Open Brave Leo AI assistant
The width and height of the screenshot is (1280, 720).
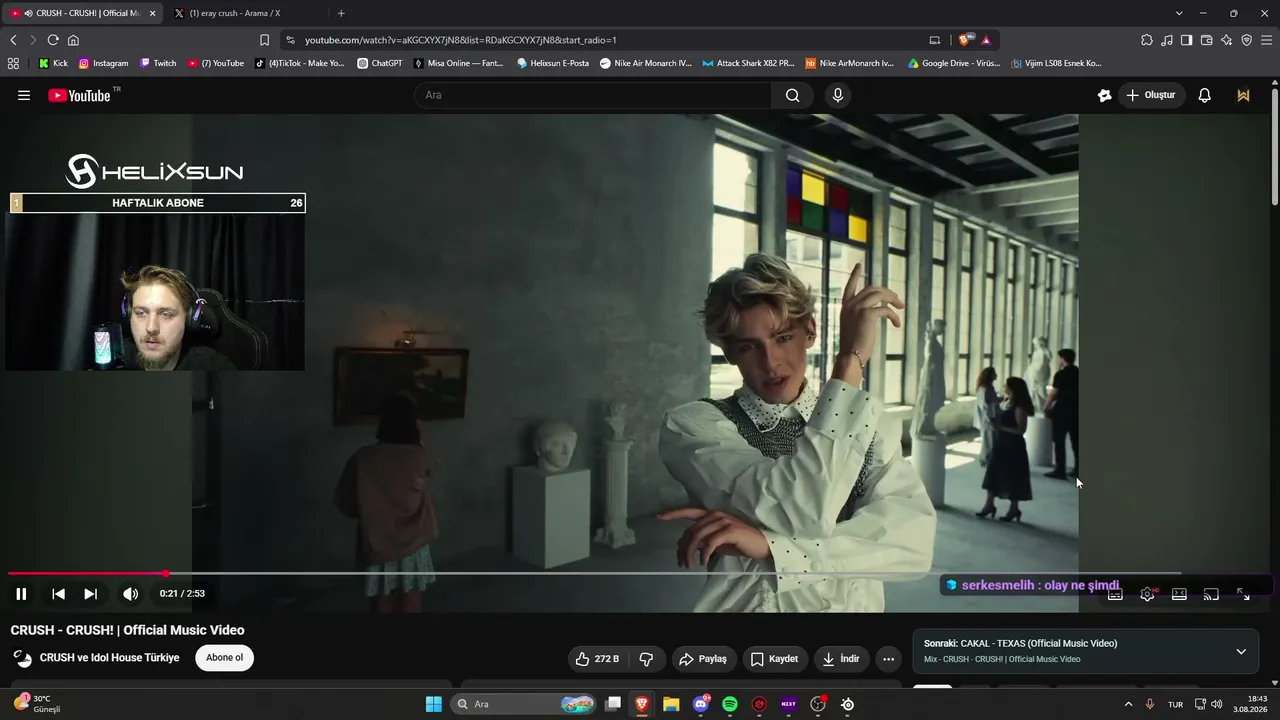click(x=1226, y=40)
